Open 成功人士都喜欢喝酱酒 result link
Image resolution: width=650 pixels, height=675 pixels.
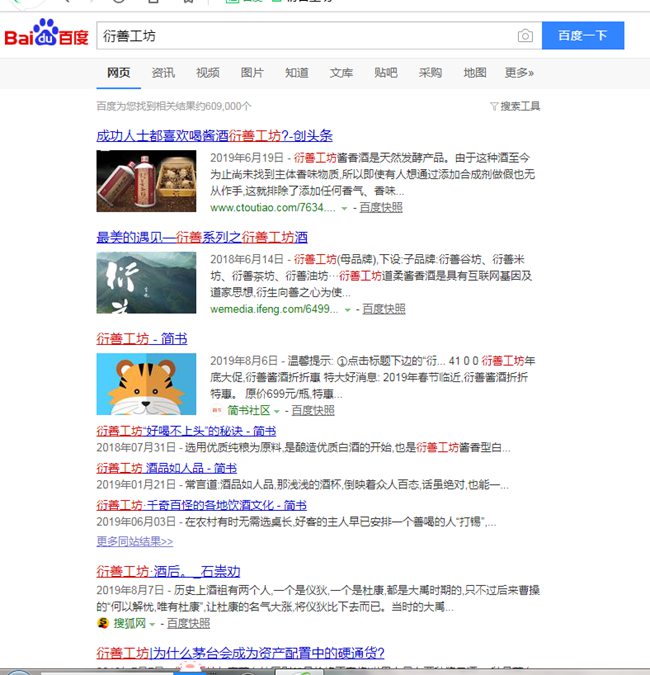tap(214, 136)
